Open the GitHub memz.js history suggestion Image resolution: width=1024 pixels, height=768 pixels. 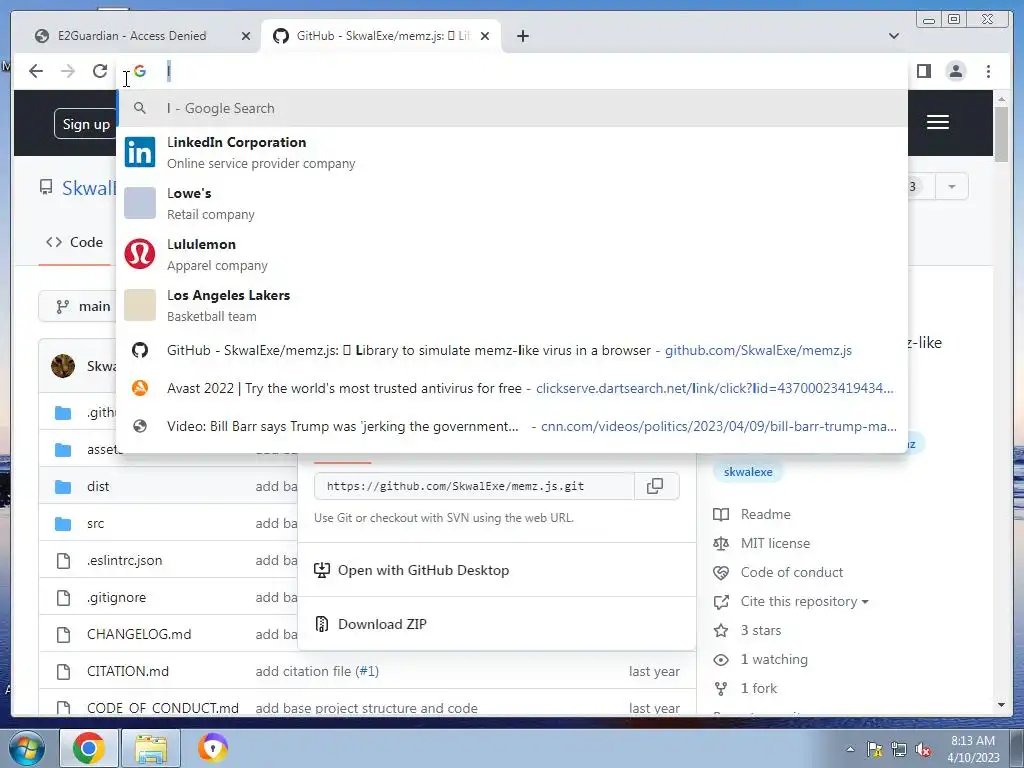pyautogui.click(x=513, y=350)
